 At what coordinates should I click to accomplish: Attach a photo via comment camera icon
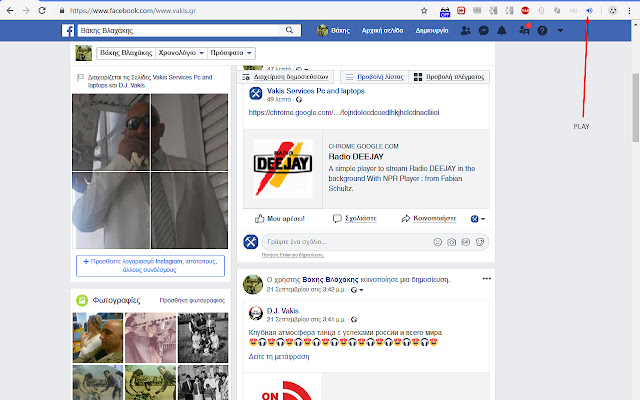tap(451, 242)
